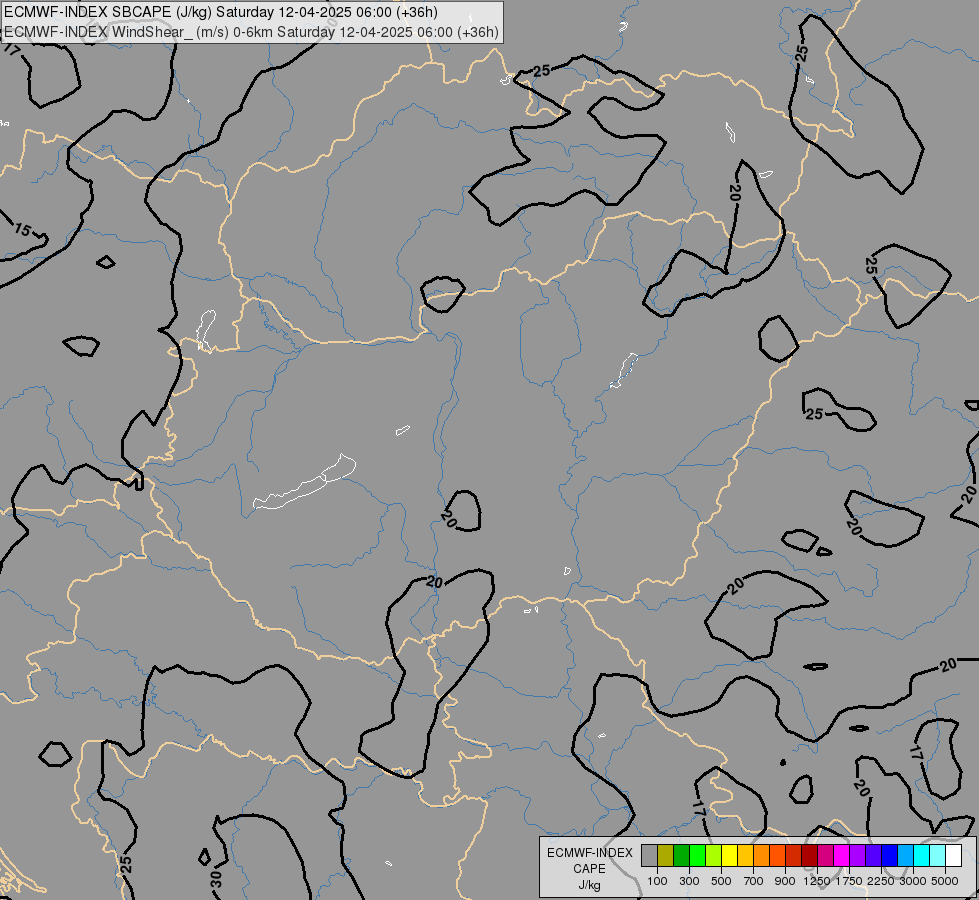Click the 3000 value on the legend scale
The image size is (979, 900).
coord(913,881)
